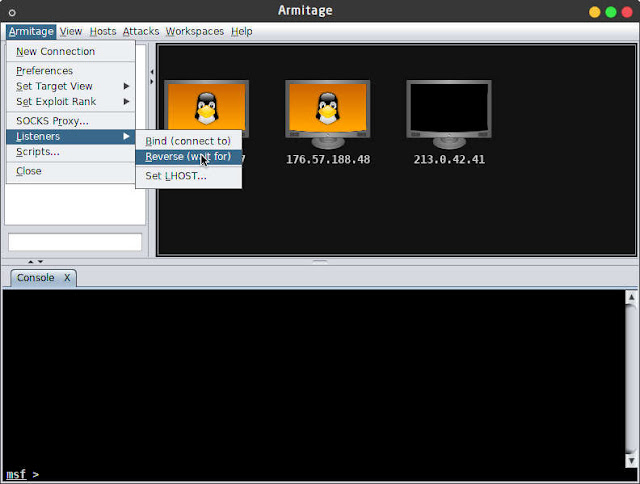Choose New Connection menu entry
The image size is (640, 484).
pos(71,51)
